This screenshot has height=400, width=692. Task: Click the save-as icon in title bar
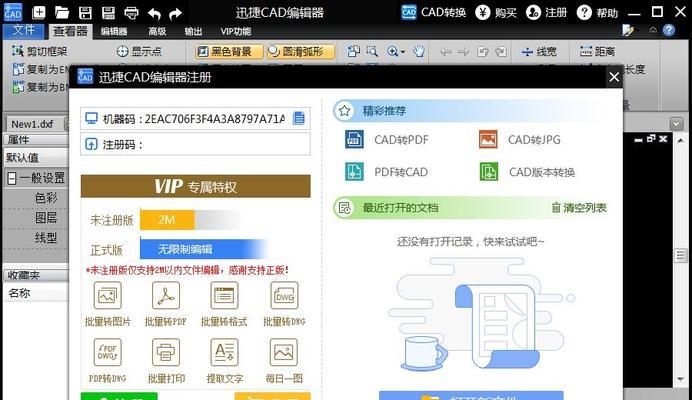pyautogui.click(x=108, y=12)
